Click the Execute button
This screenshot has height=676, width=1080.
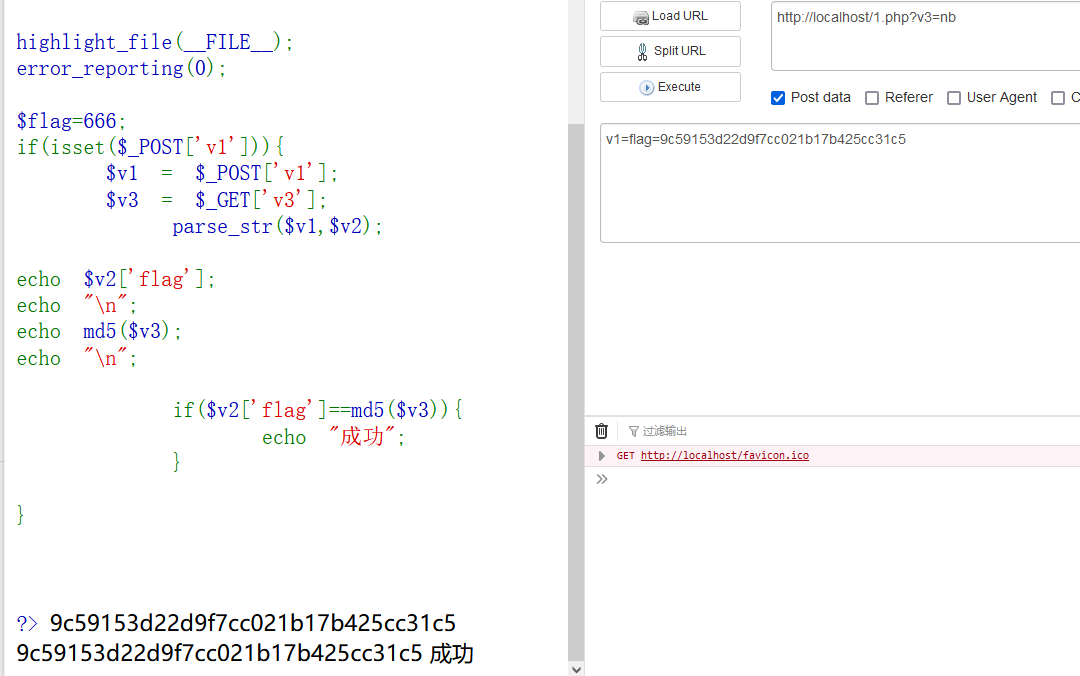(670, 87)
